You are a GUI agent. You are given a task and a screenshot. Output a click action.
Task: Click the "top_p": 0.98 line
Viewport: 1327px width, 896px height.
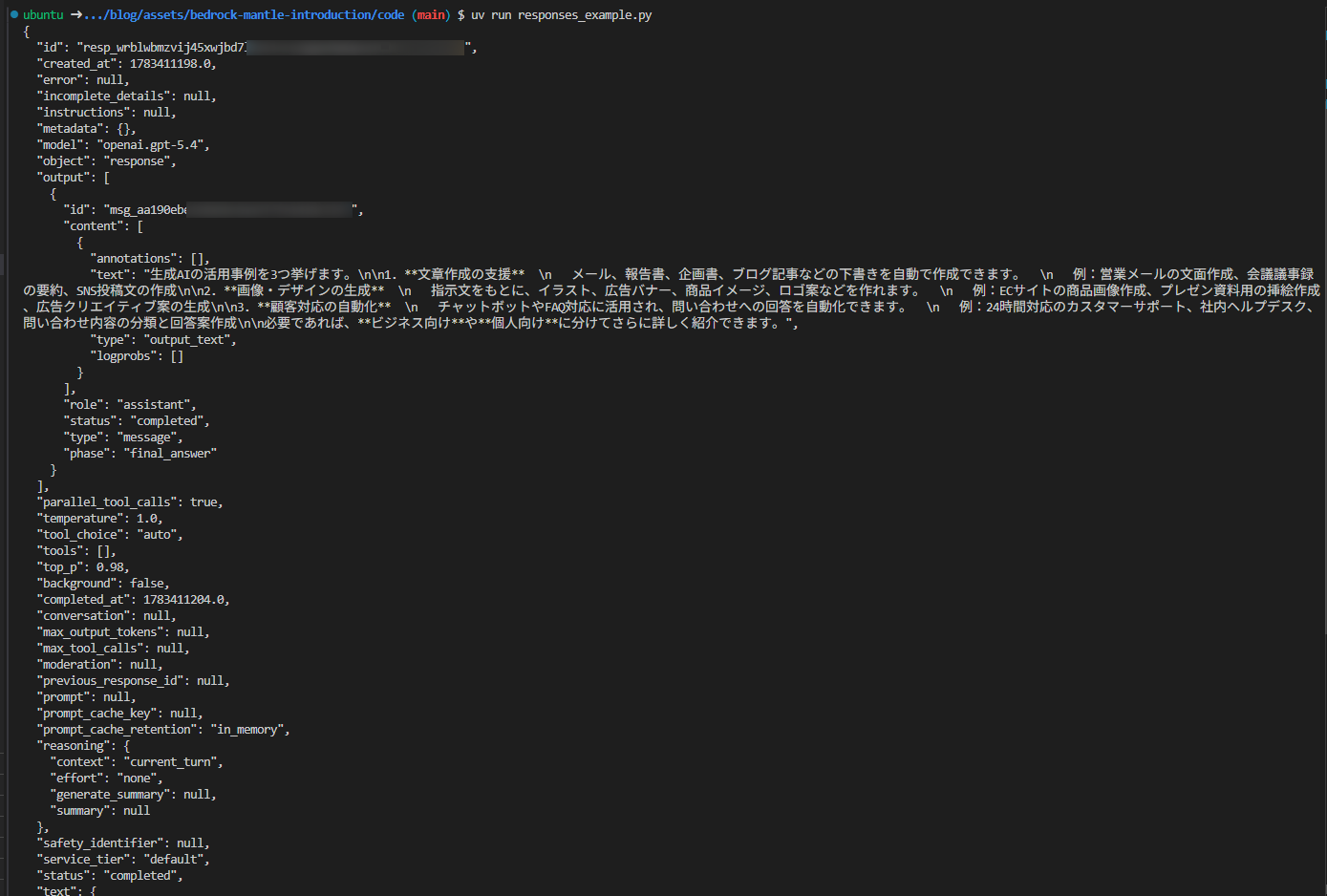83,567
